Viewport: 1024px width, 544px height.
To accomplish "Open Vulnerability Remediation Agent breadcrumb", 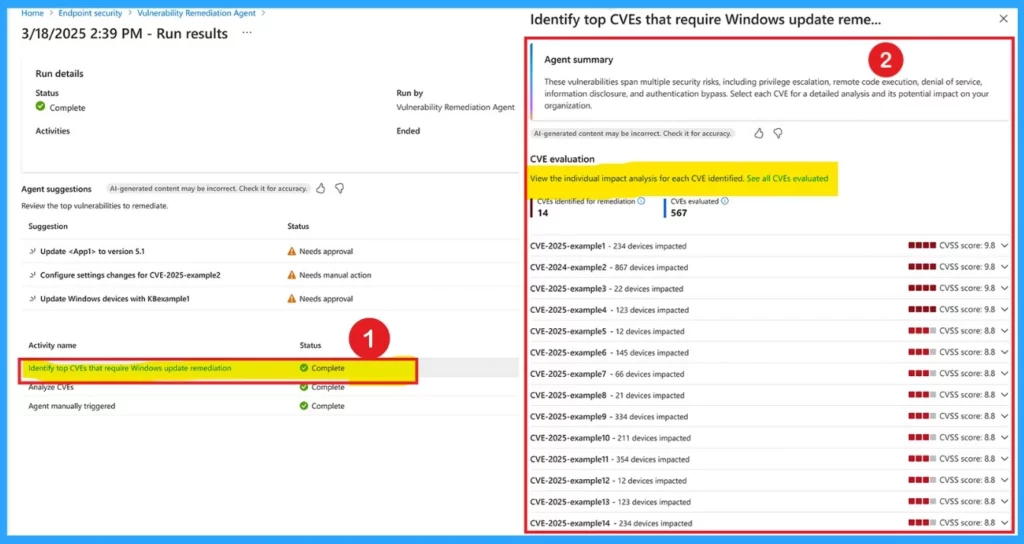I will 197,13.
